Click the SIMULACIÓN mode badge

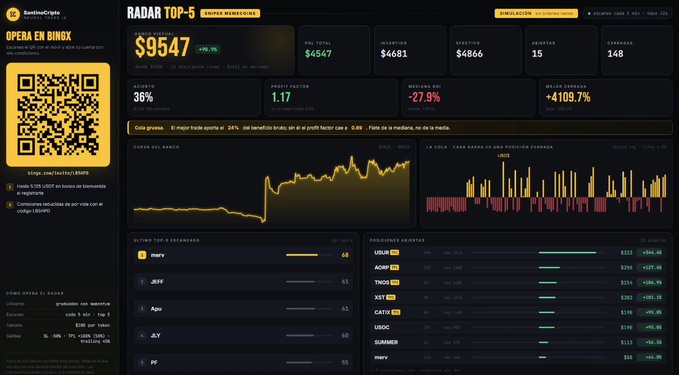[x=536, y=13]
